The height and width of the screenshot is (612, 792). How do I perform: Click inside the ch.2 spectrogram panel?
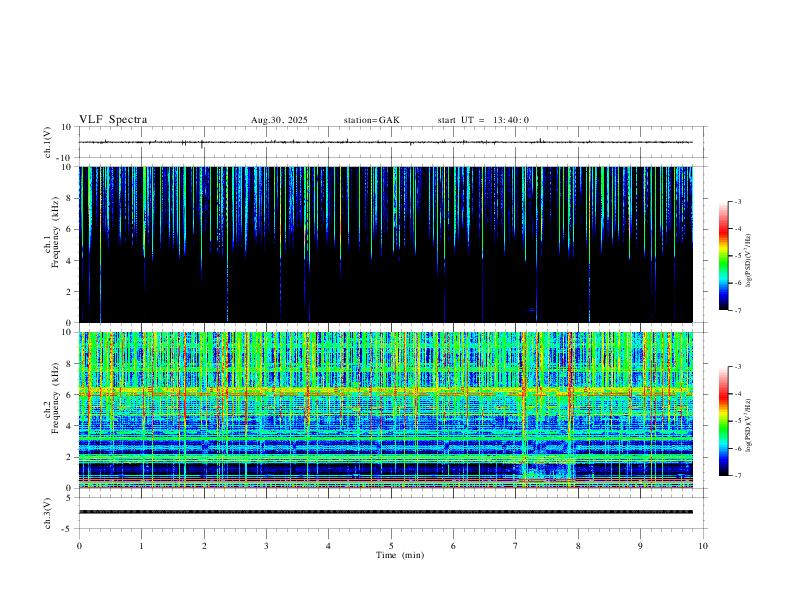pyautogui.click(x=386, y=410)
